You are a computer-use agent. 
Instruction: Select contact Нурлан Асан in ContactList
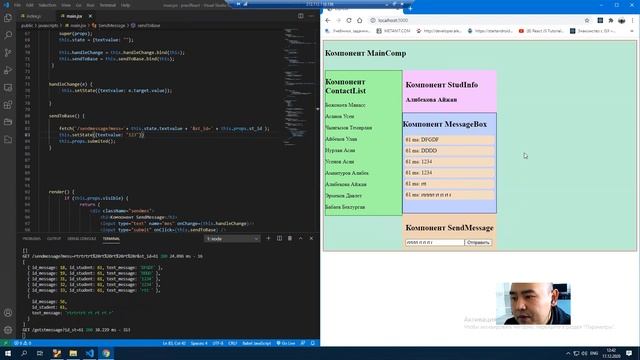pyautogui.click(x=340, y=150)
